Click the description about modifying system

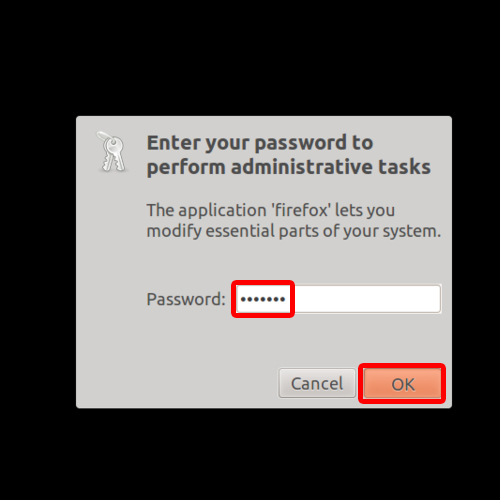pos(294,221)
